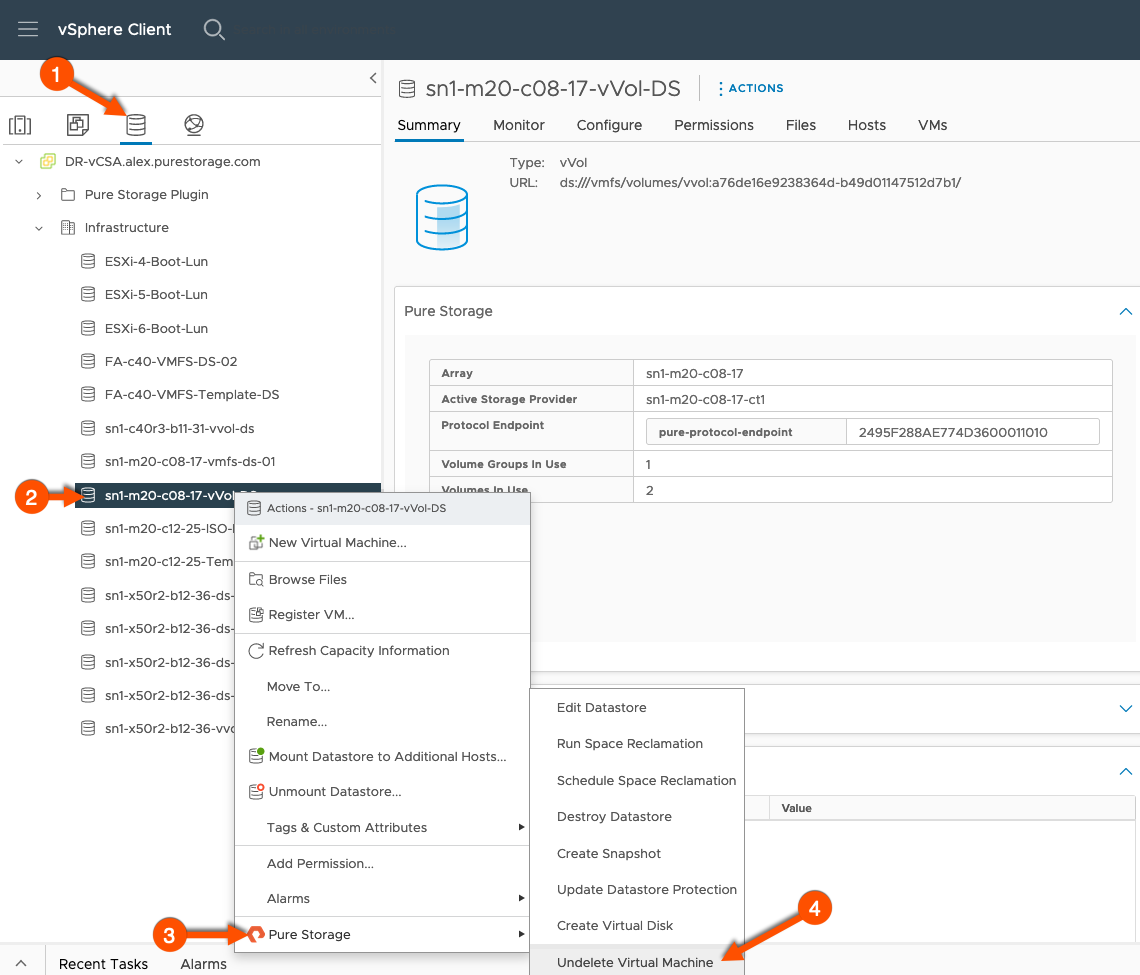
Task: Collapse the DR-vCSA.alex.purestorage.com tree node
Action: click(x=18, y=160)
